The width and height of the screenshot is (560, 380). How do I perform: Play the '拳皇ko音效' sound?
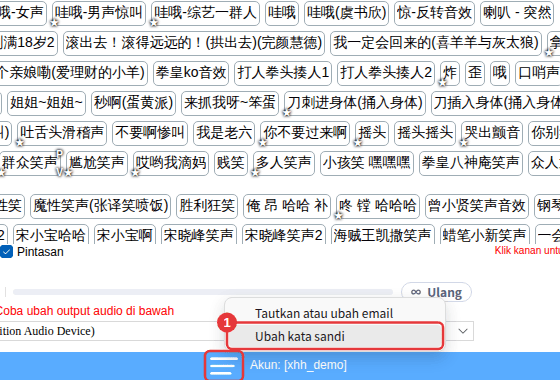click(x=191, y=73)
